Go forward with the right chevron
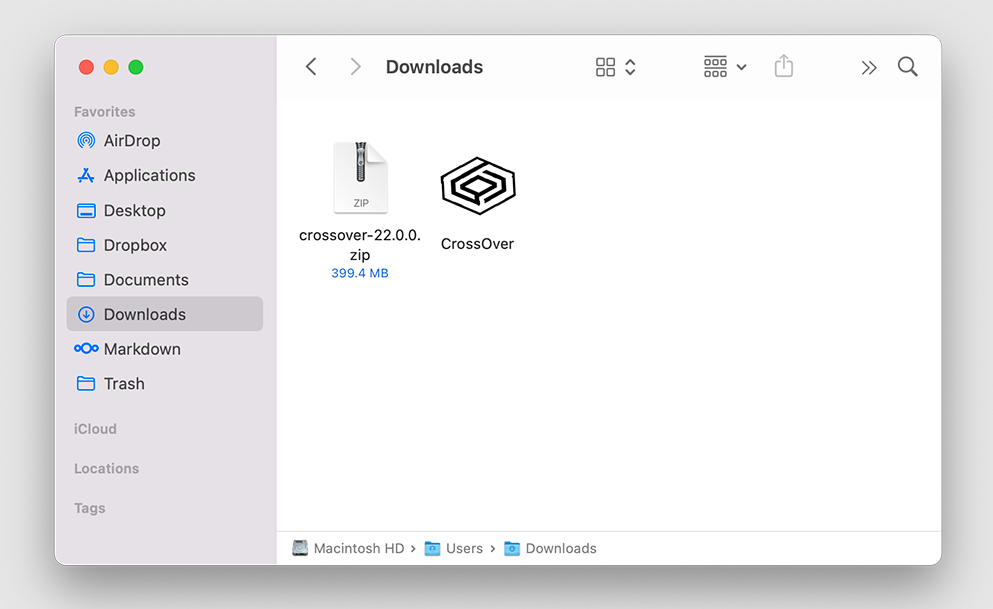Image resolution: width=993 pixels, height=609 pixels. point(355,66)
